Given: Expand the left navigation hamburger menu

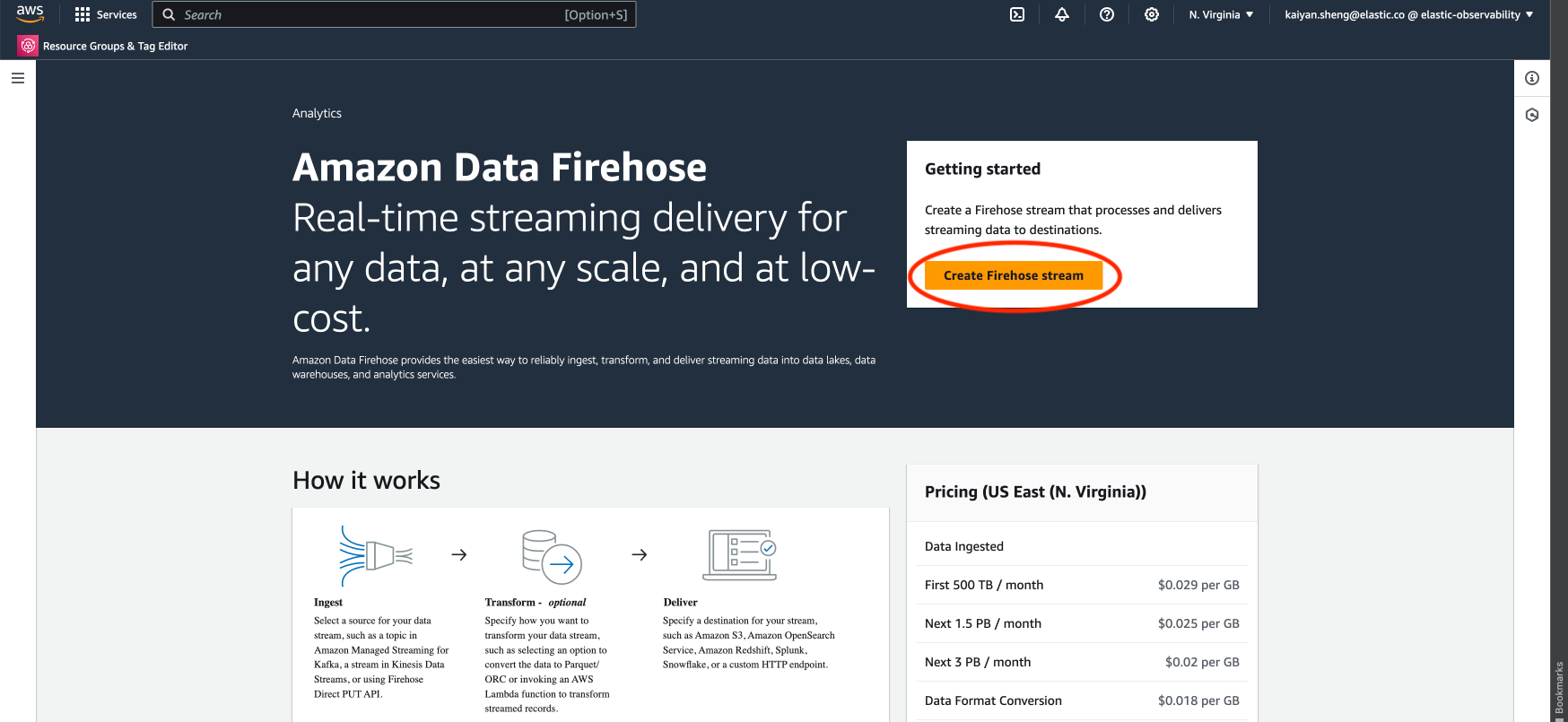Looking at the screenshot, I should click(18, 78).
